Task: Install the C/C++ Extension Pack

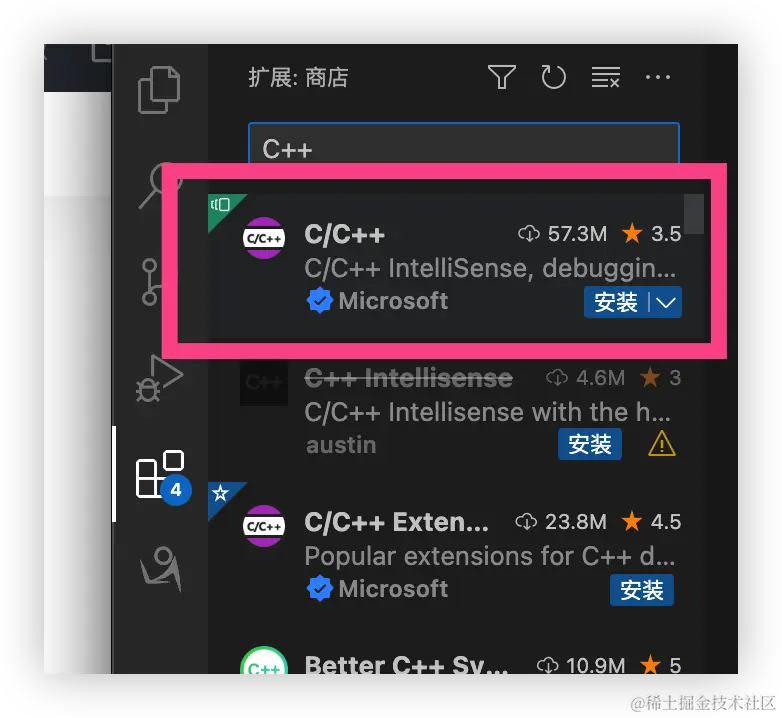Action: 641,590
